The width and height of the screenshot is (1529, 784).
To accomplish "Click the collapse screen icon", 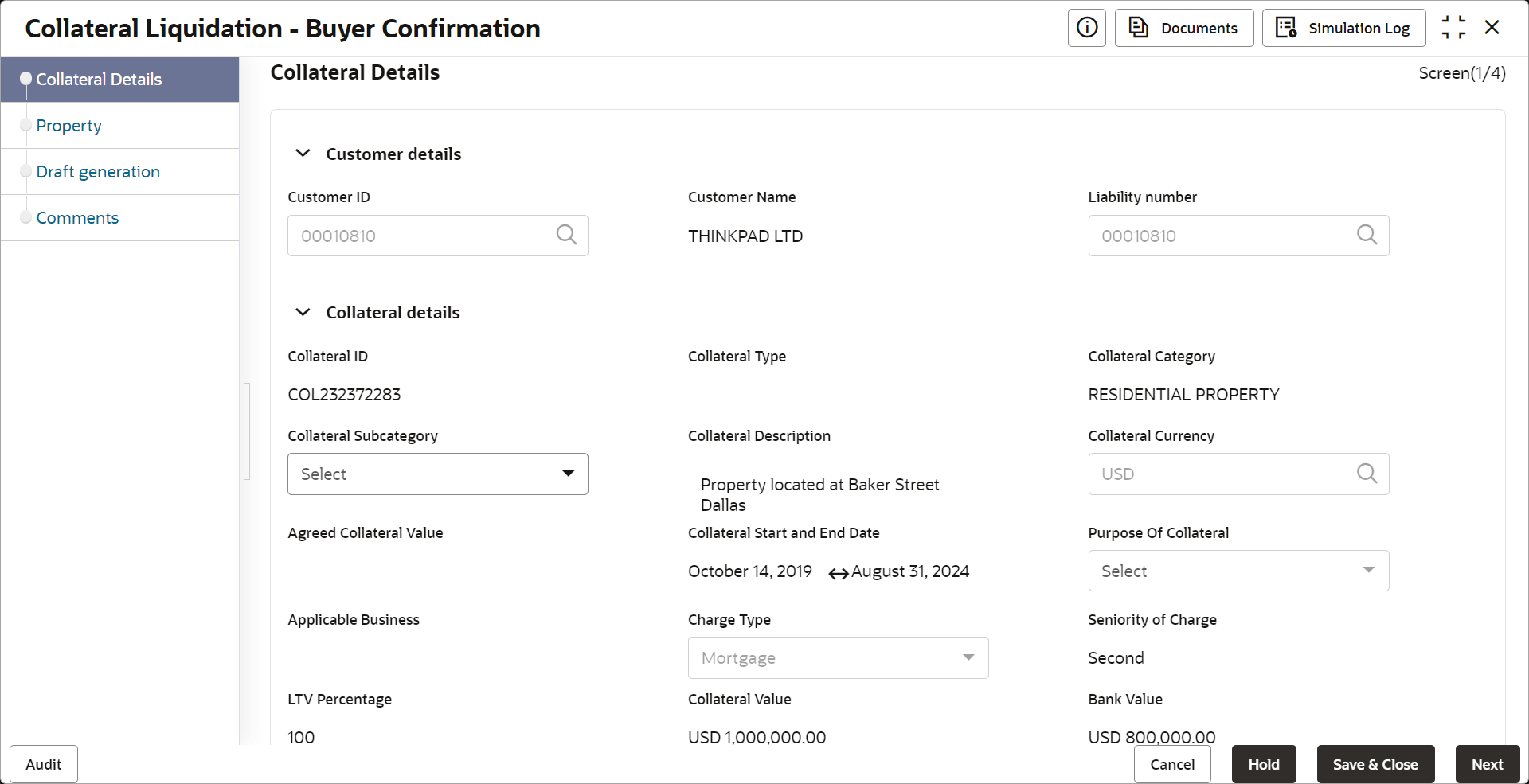I will [x=1453, y=28].
